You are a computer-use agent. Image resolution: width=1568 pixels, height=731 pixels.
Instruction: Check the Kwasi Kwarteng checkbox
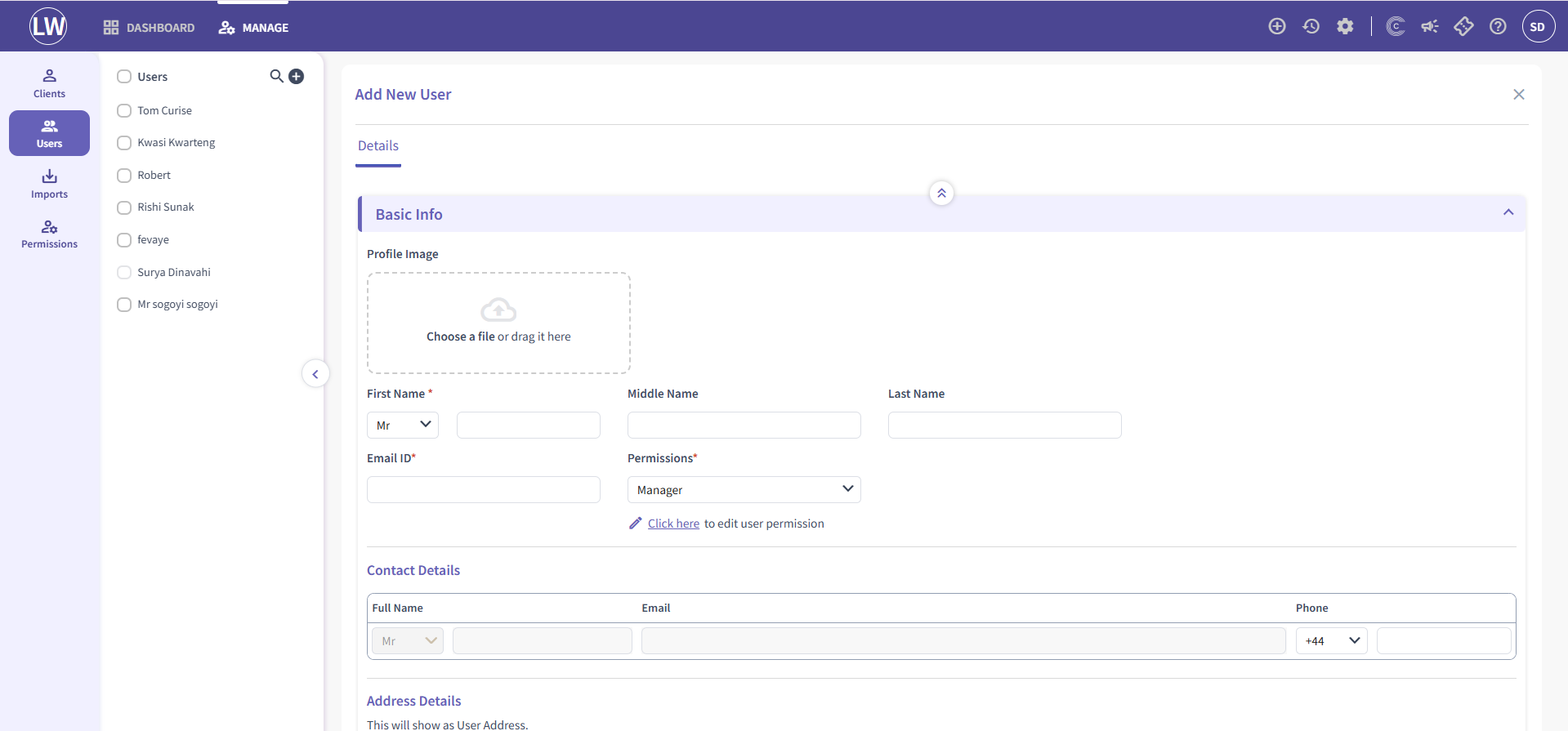coord(124,143)
